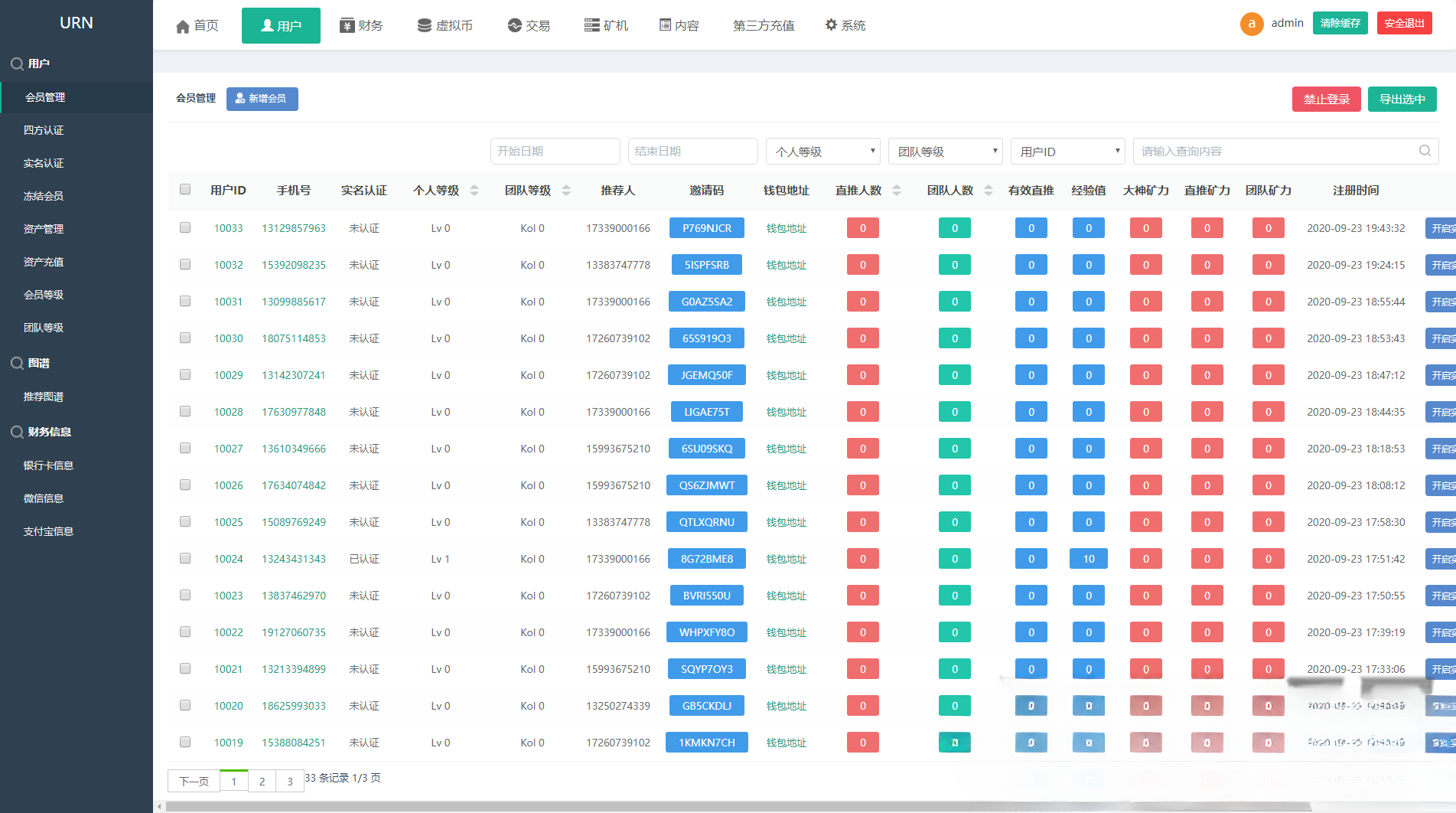Select the 内容 content icon in top bar

click(664, 24)
